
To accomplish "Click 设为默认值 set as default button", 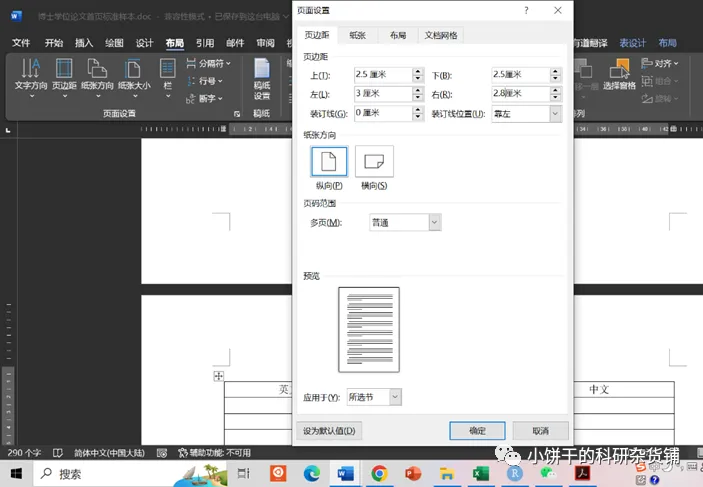I will [330, 431].
